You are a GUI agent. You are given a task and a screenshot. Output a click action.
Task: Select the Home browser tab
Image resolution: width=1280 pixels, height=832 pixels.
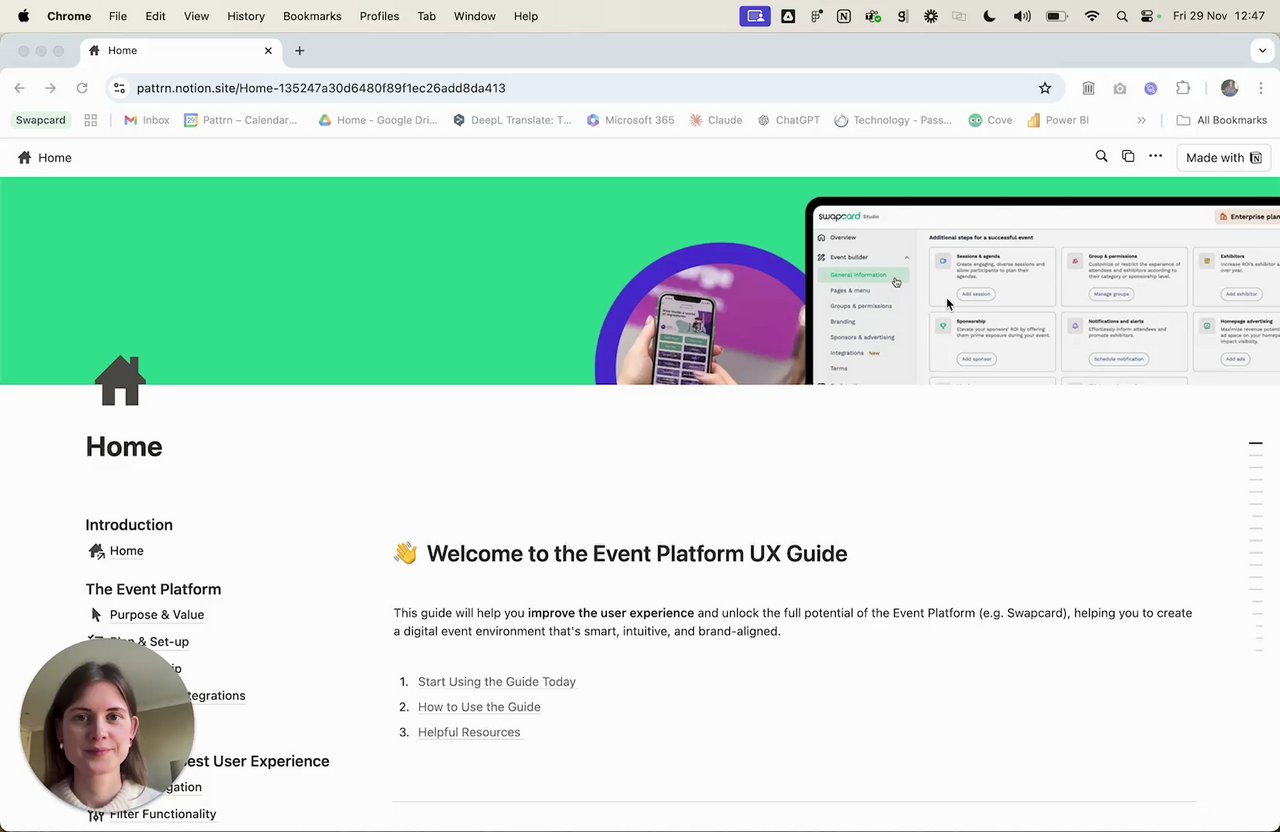(x=180, y=50)
